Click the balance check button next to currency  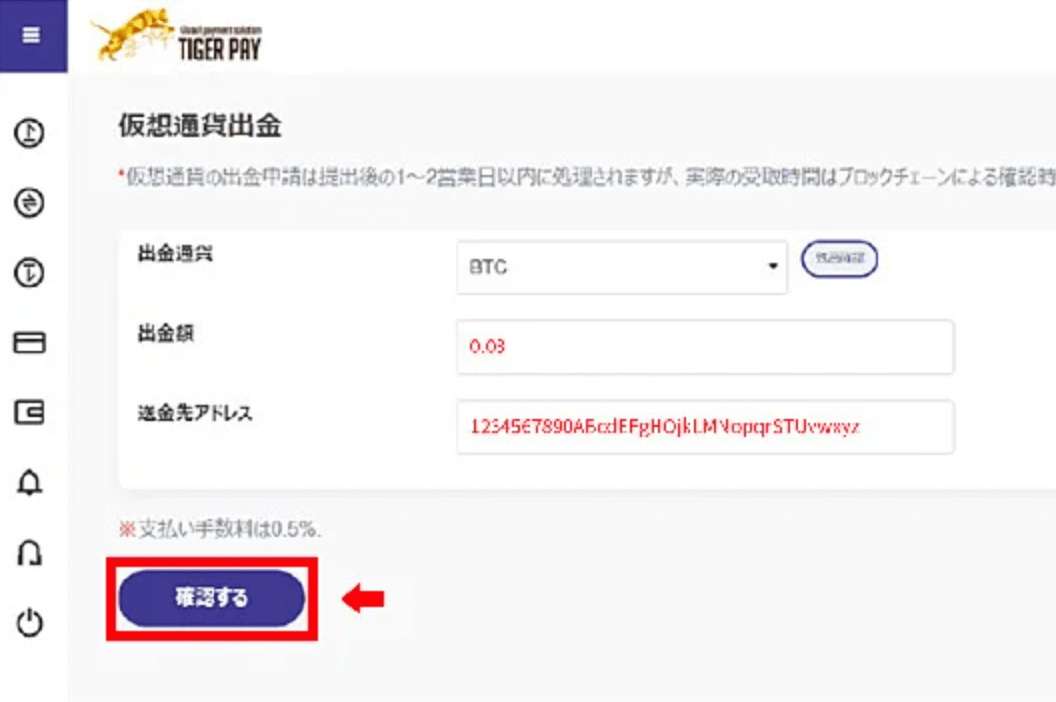[x=839, y=259]
